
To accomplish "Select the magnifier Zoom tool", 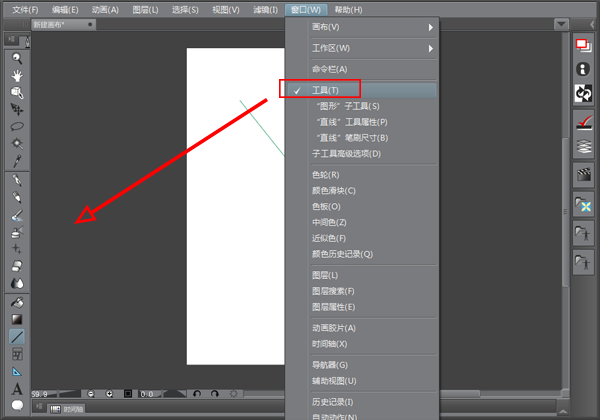I will tap(17, 58).
